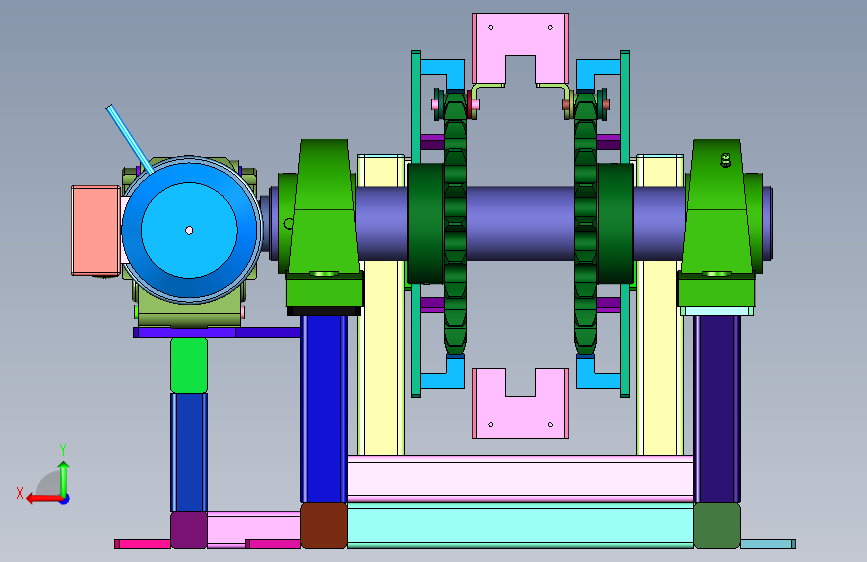Click the red X axis arrow of the triad
The height and width of the screenshot is (562, 867).
(x=43, y=499)
